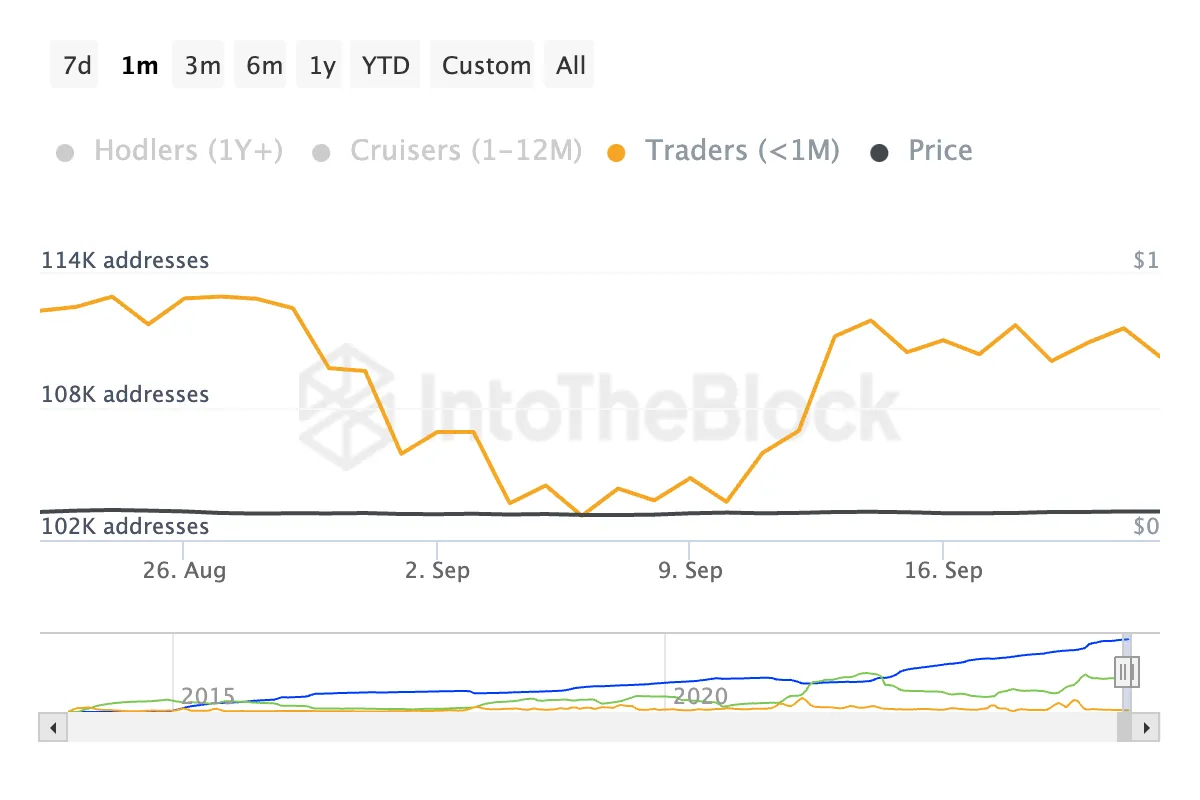Choose the 3m range button
This screenshot has height=800, width=1200.
pyautogui.click(x=202, y=66)
